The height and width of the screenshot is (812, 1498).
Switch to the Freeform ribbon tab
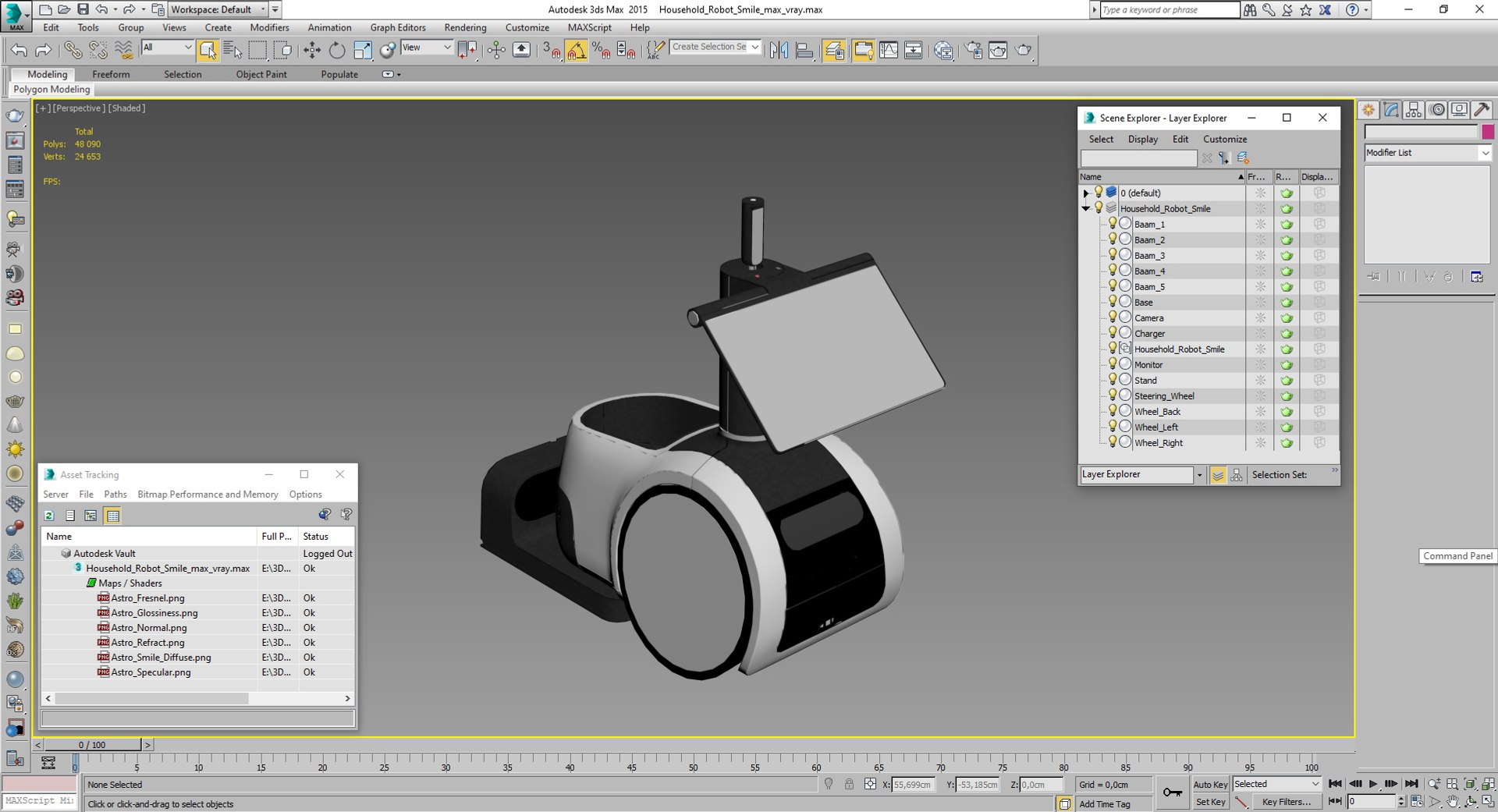[x=111, y=74]
